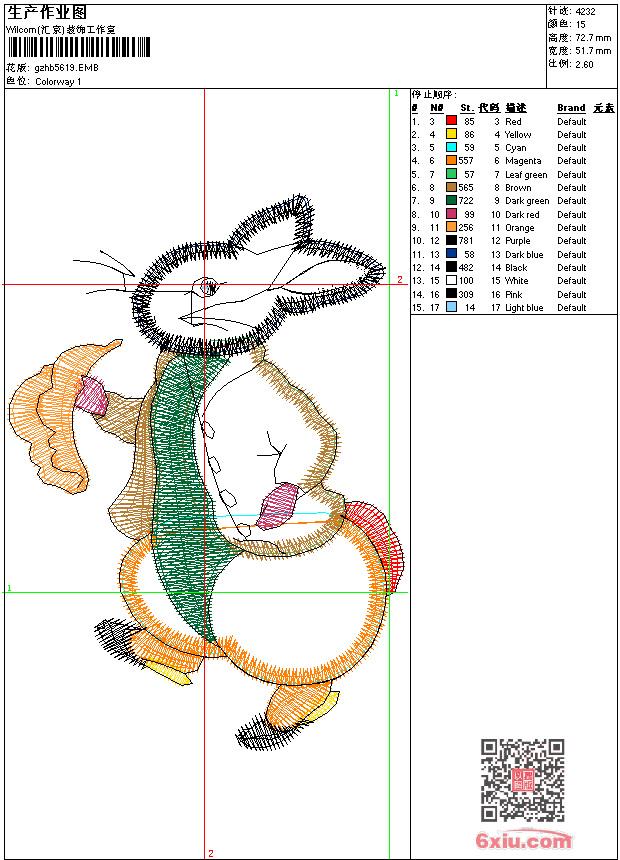Click the embroidered rabbit design preview
Screen dimensions: 620x860
tap(206, 472)
